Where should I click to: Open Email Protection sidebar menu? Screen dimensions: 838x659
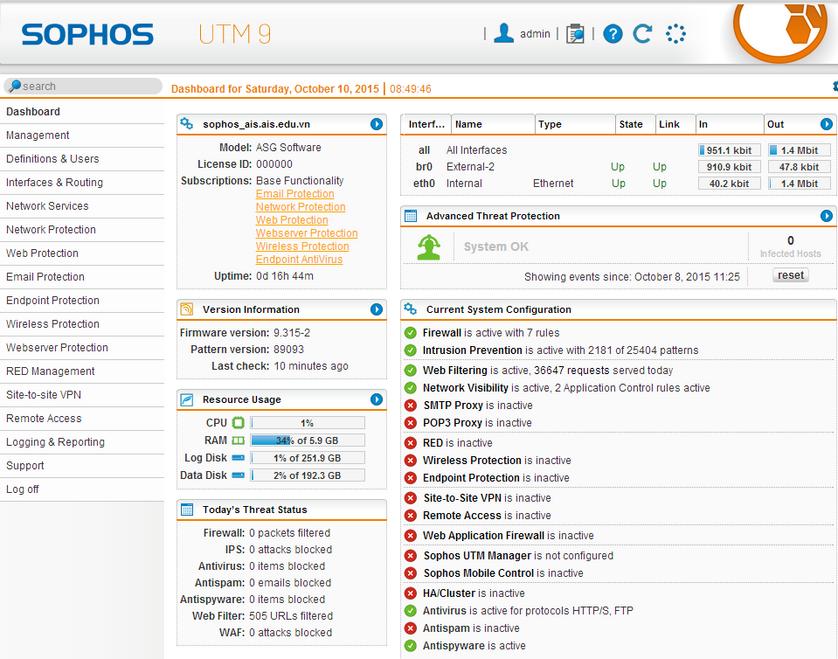click(x=82, y=276)
